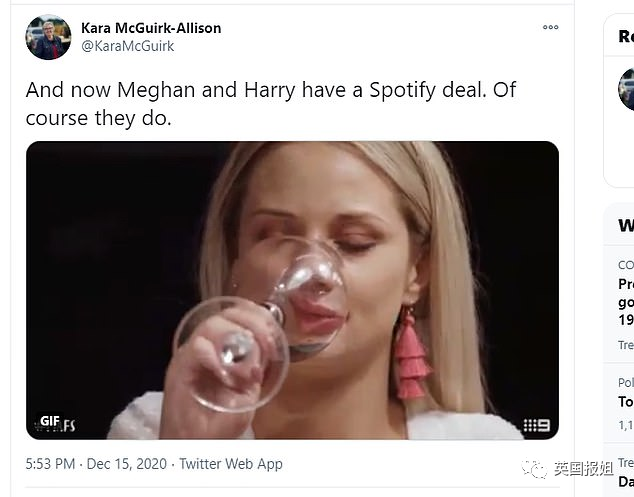Click the profile avatar in the right sidebar
The height and width of the screenshot is (497, 634).
pyautogui.click(x=627, y=88)
